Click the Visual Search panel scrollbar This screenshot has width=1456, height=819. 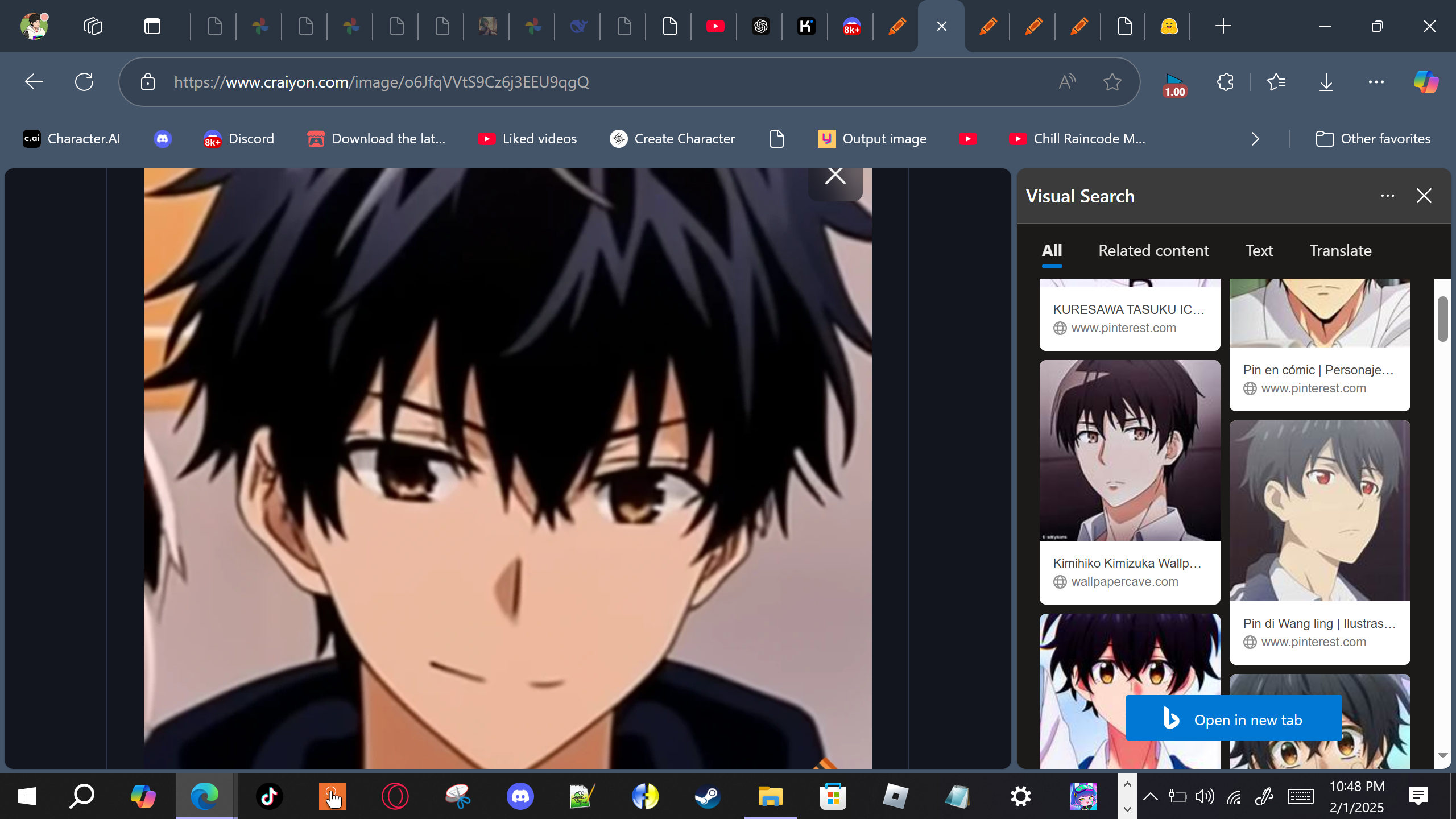point(1442,318)
